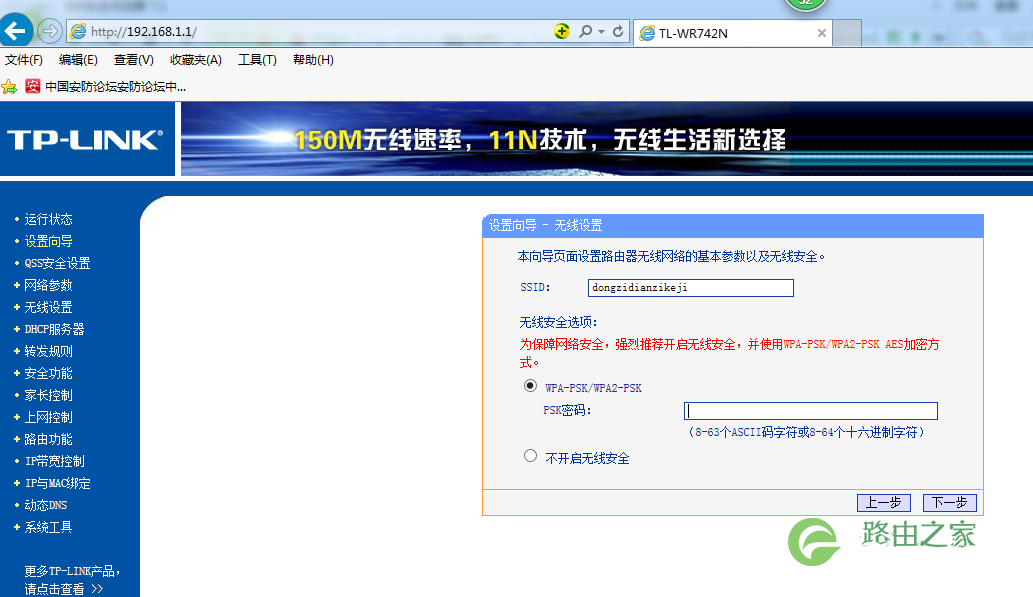Expand 转发规则 in the sidebar

48,351
